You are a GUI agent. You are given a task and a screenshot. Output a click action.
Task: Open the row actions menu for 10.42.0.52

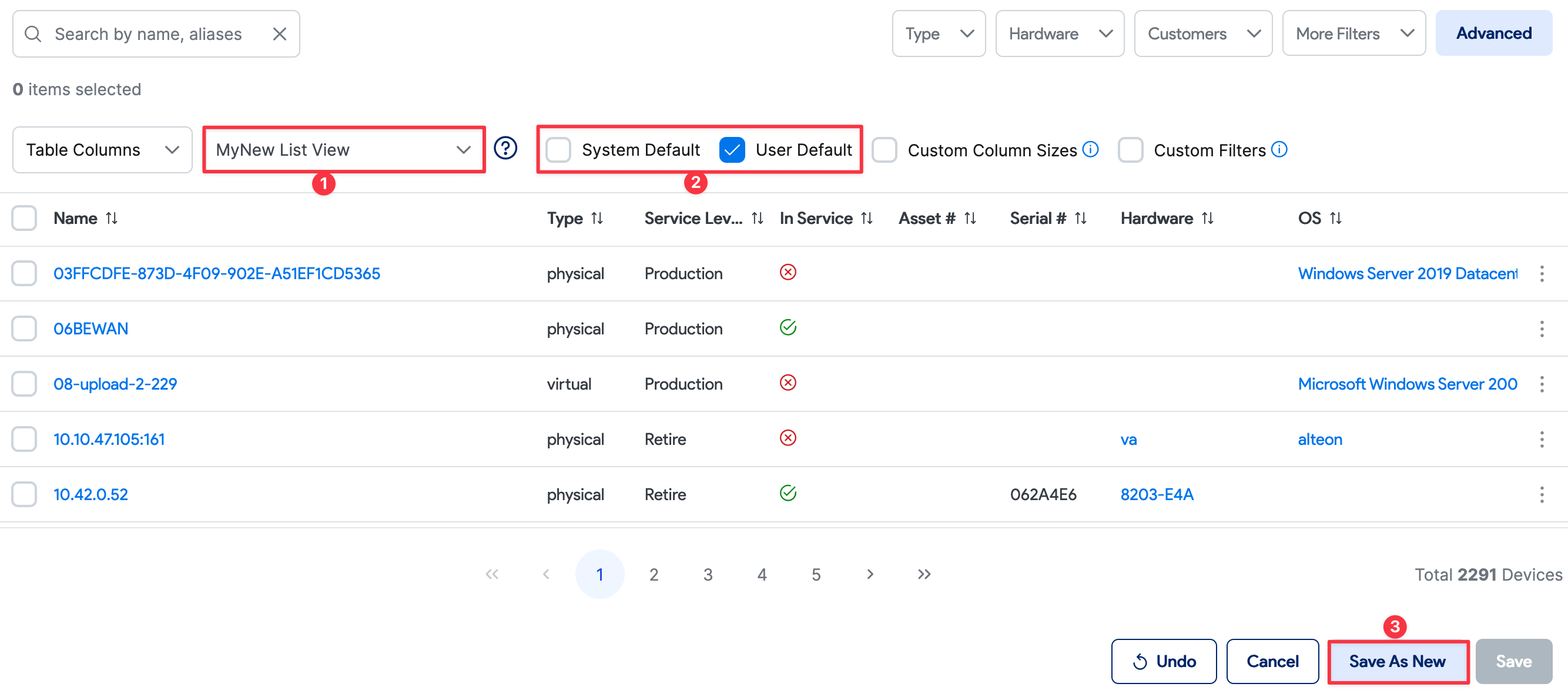tap(1542, 494)
